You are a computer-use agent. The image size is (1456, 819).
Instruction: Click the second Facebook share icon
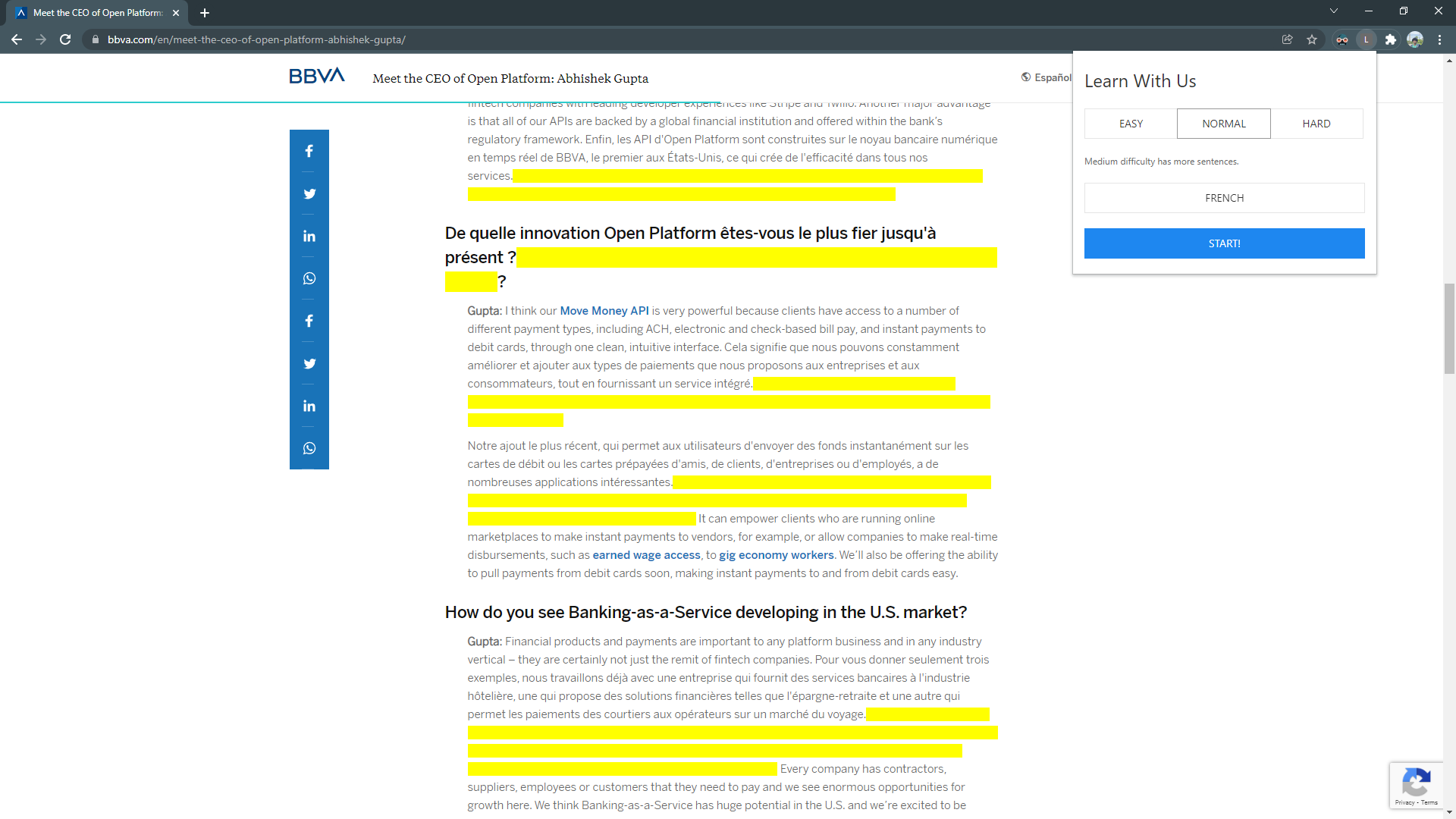(x=309, y=321)
